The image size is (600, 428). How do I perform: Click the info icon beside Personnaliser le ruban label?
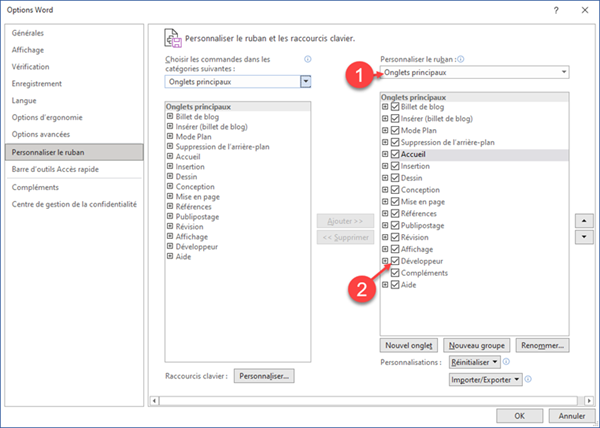click(x=461, y=59)
